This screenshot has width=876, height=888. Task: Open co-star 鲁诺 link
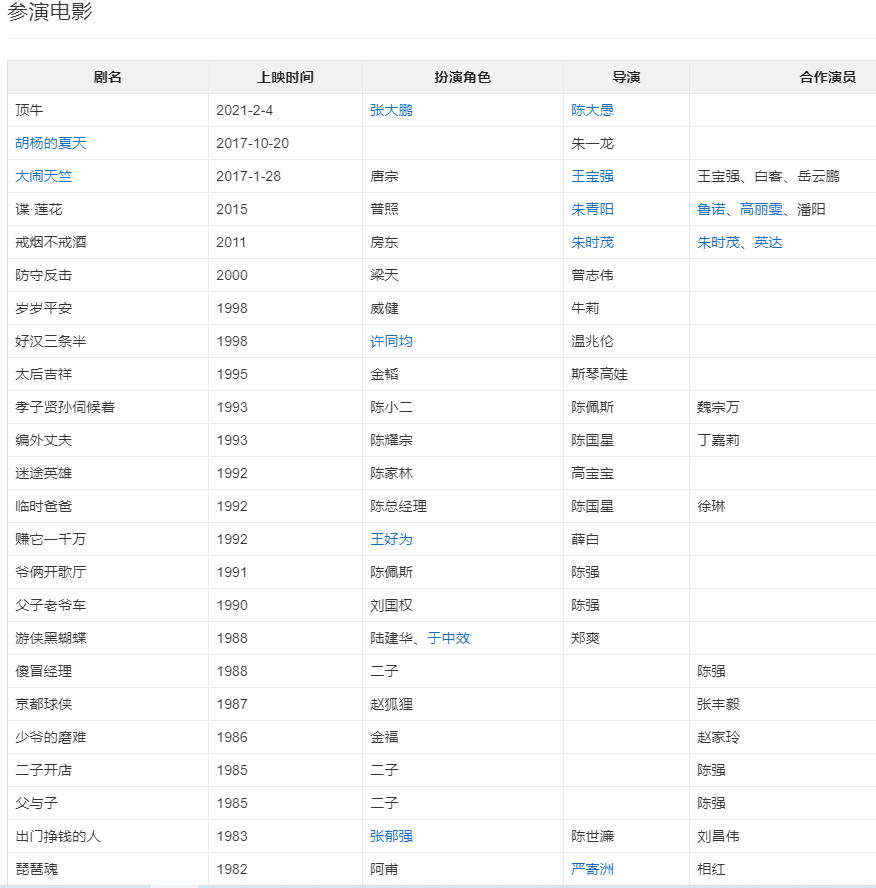click(711, 210)
